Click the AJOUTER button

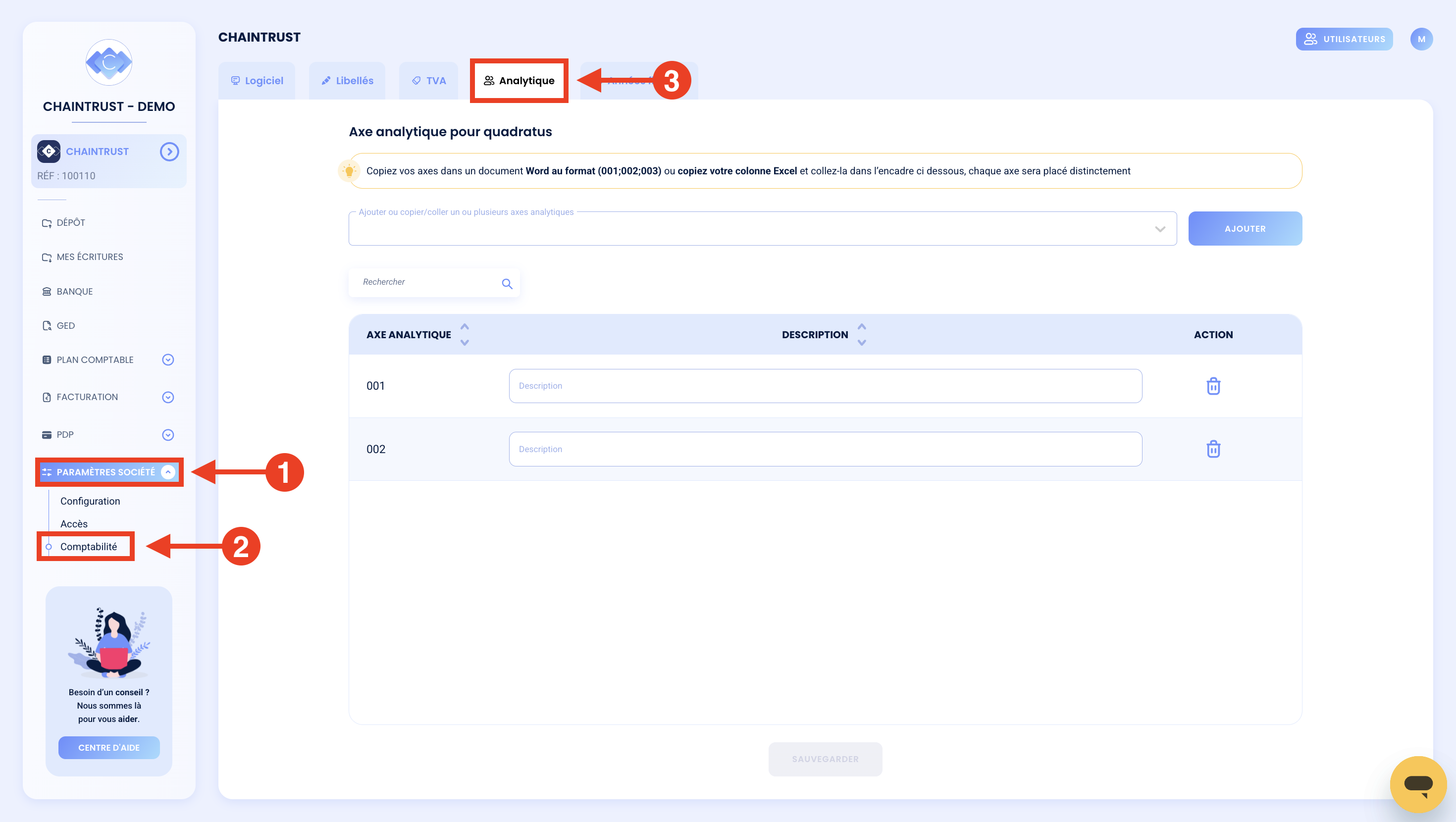[x=1245, y=228]
